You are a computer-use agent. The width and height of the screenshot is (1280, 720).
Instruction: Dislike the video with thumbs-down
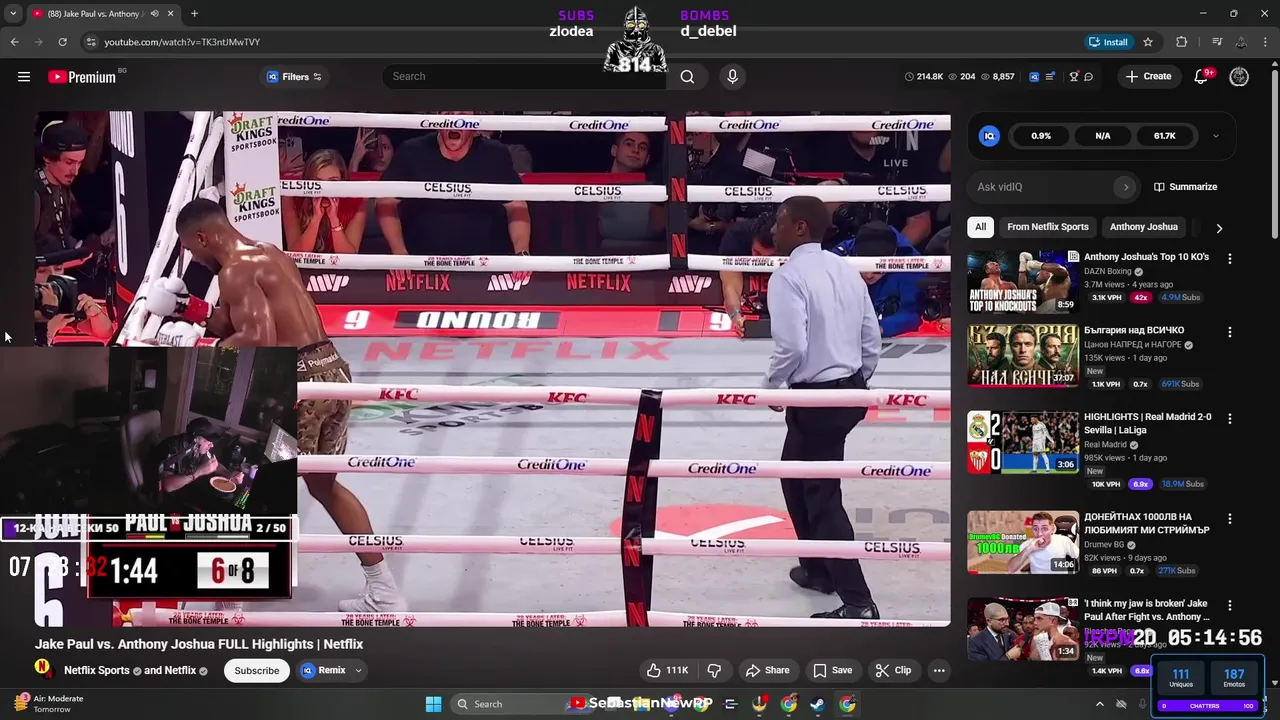coord(714,670)
